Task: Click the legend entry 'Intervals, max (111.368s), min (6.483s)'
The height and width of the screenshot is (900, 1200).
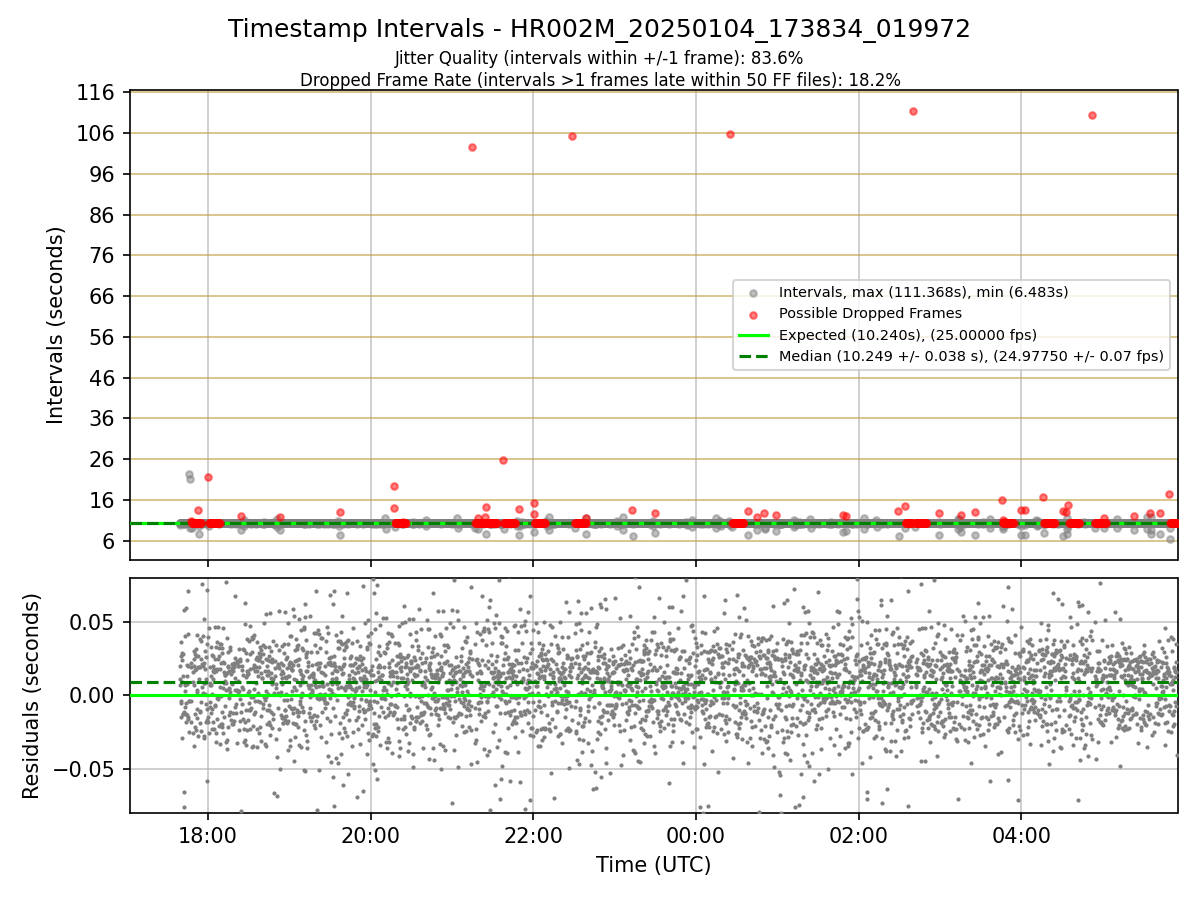Action: point(924,292)
